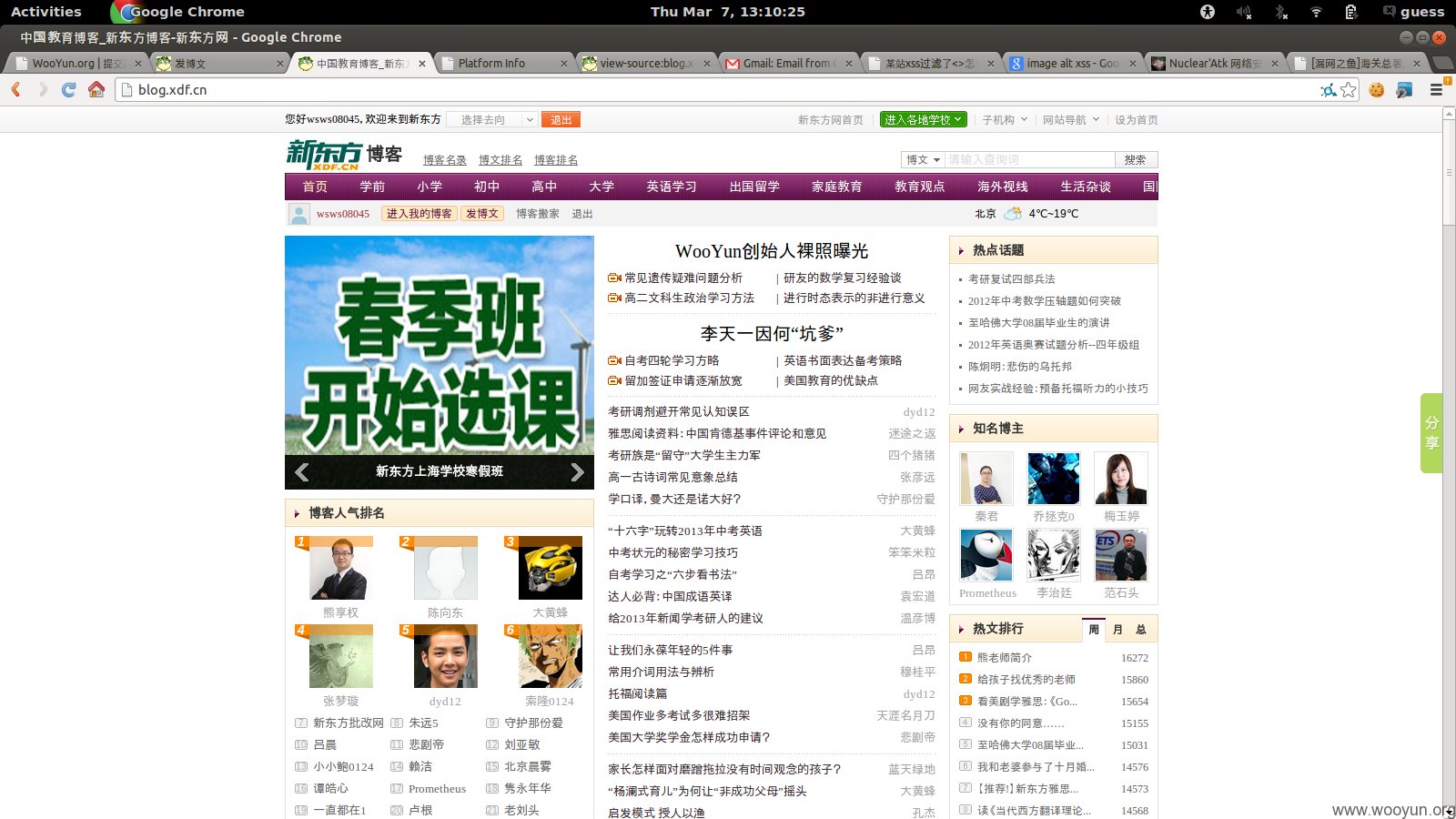The image size is (1456, 819).
Task: Reload the blog.xdf.cn page
Action: point(69,89)
